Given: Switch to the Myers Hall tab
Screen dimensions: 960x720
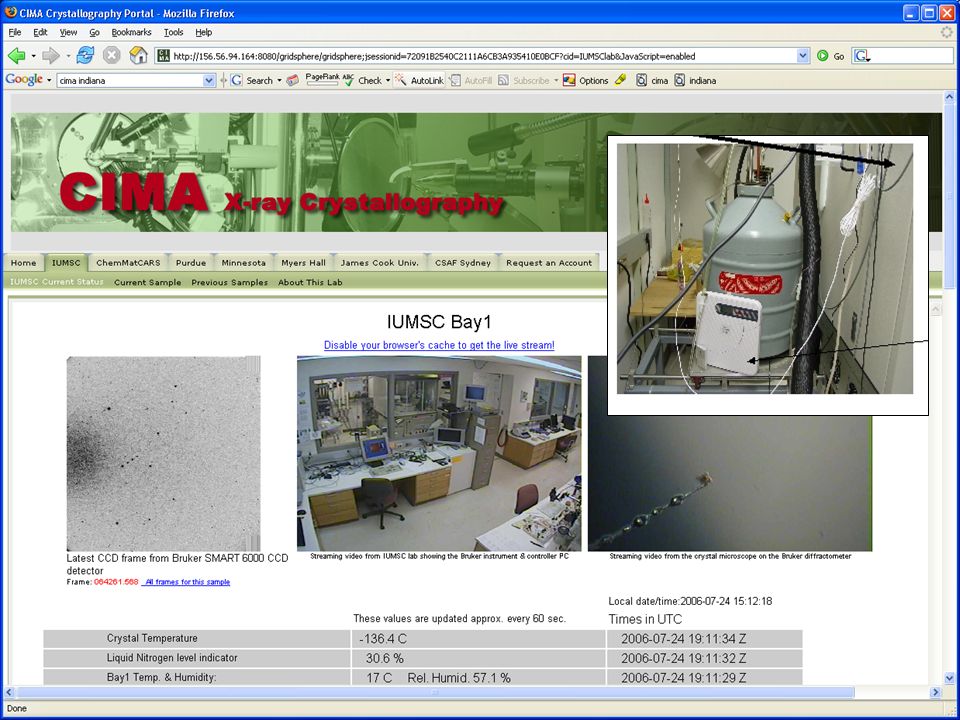Looking at the screenshot, I should coord(303,263).
